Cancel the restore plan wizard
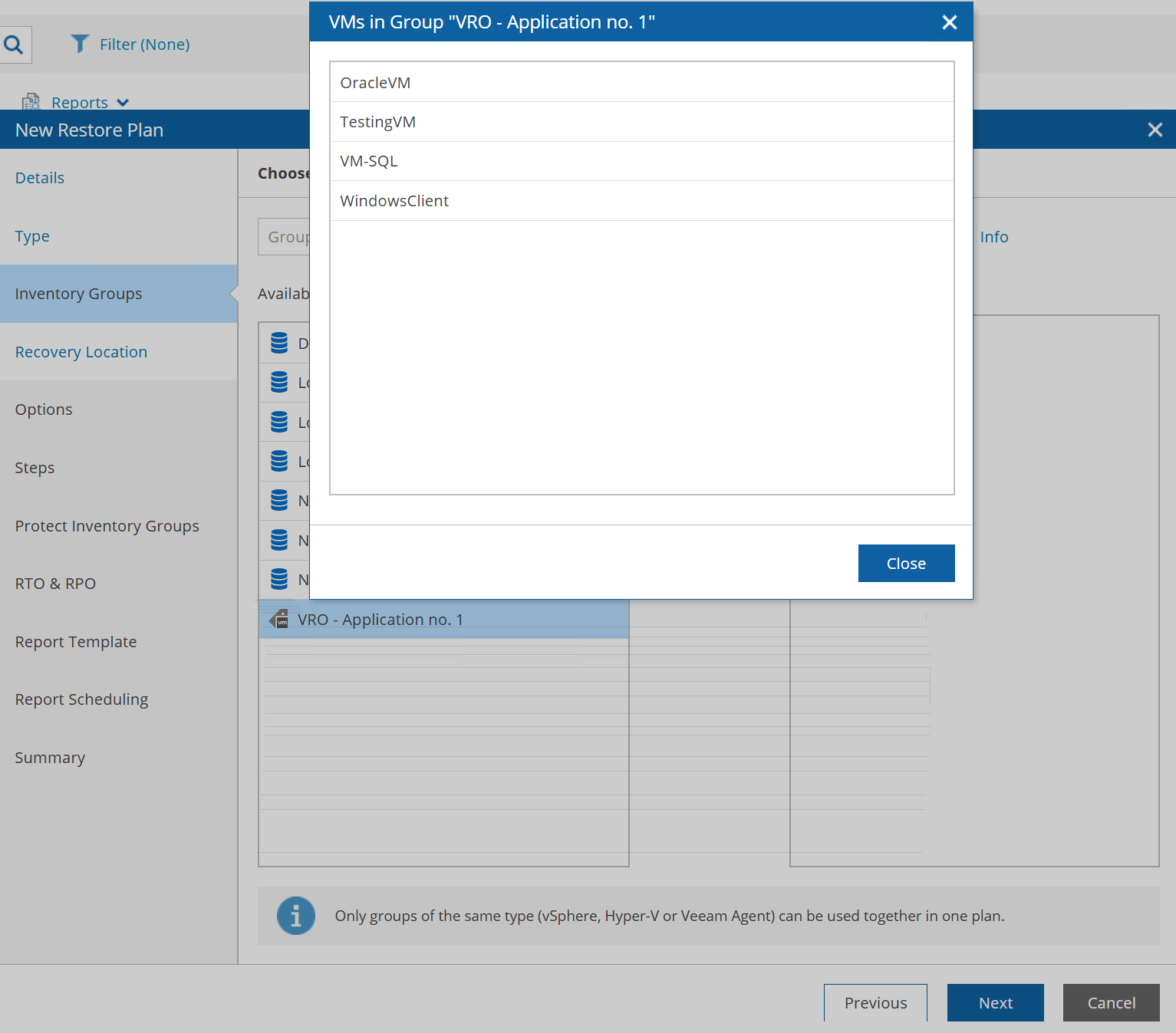 coord(1111,1002)
